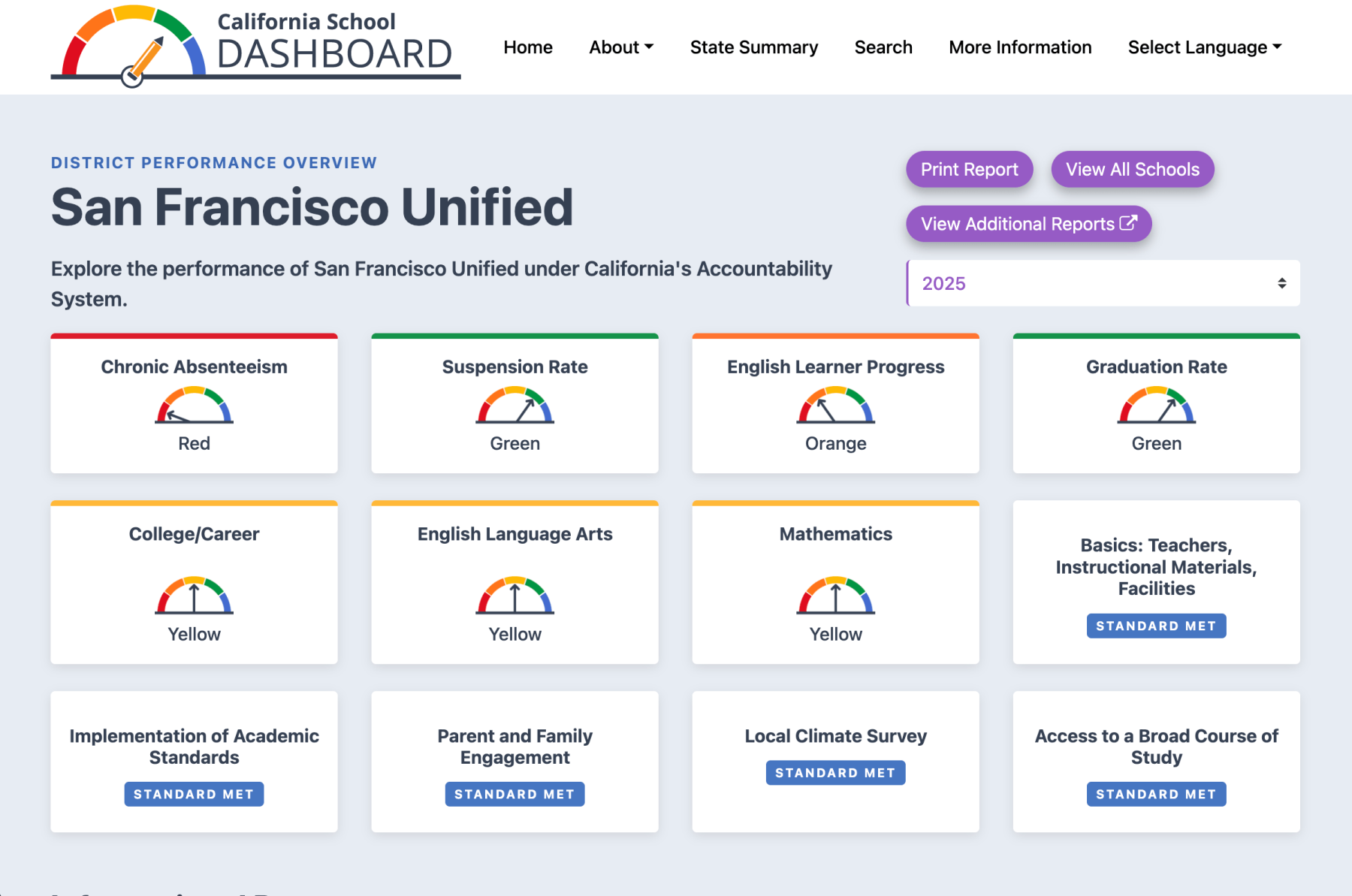Viewport: 1352px width, 896px height.
Task: Click the Print Report button
Action: 970,170
